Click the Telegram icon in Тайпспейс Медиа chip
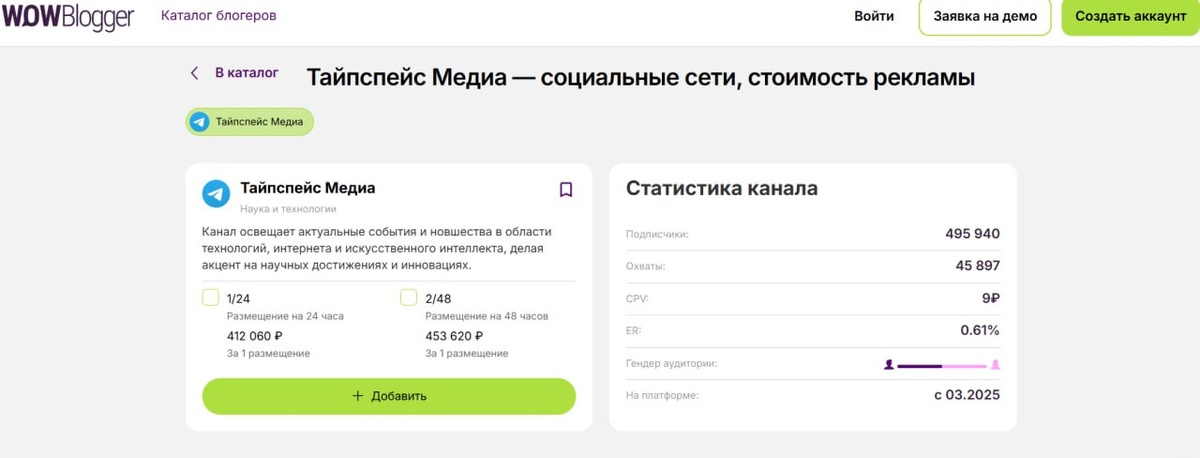Image resolution: width=1200 pixels, height=458 pixels. click(200, 122)
